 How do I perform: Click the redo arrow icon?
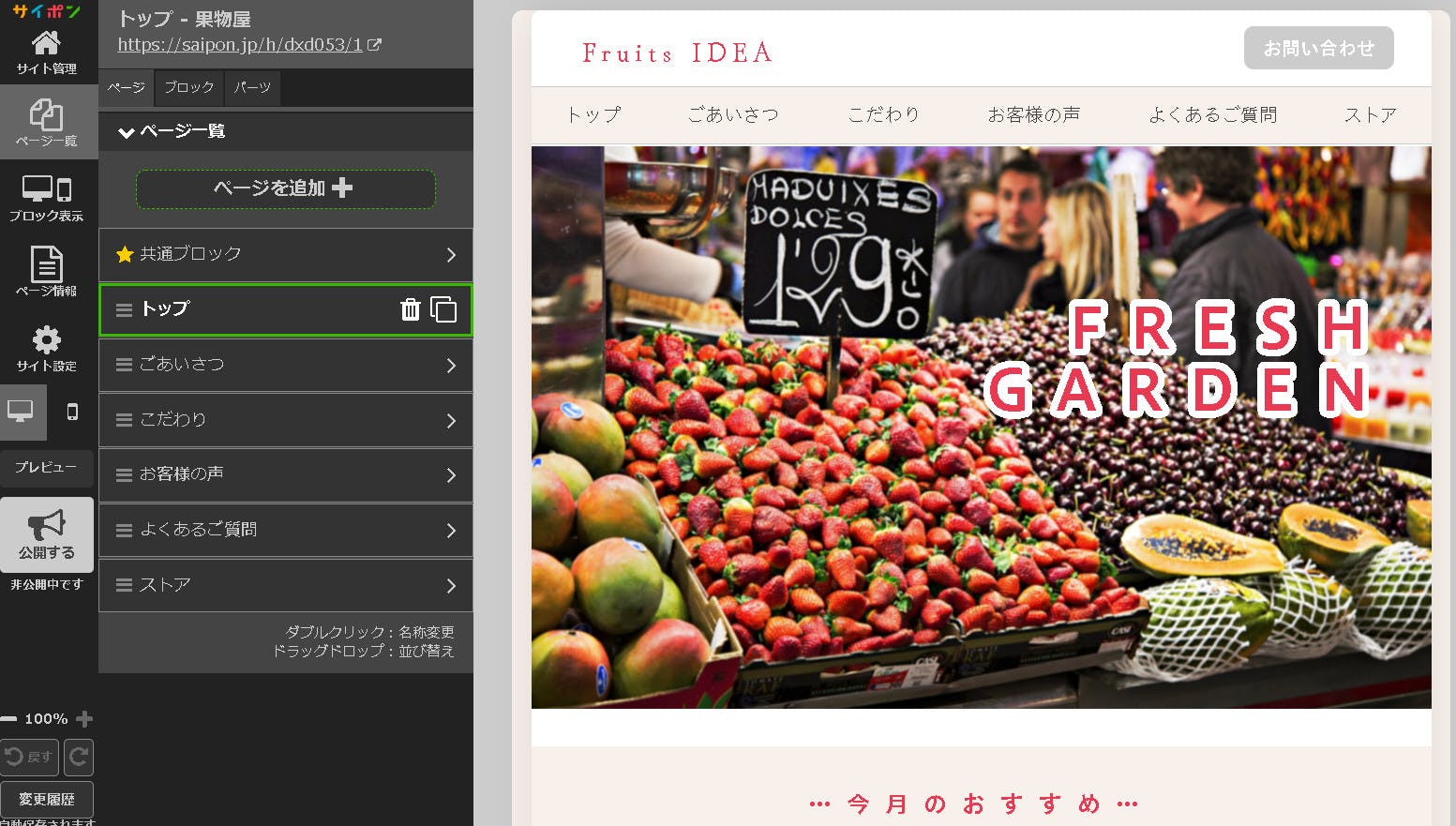(x=79, y=757)
